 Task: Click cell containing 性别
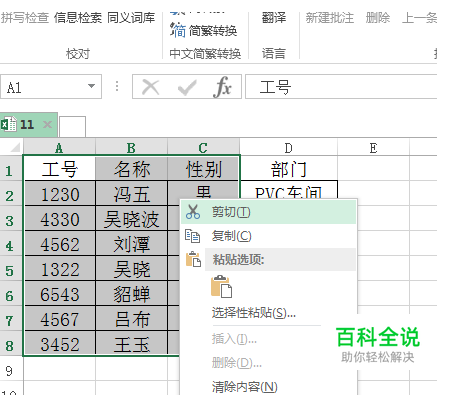203,168
